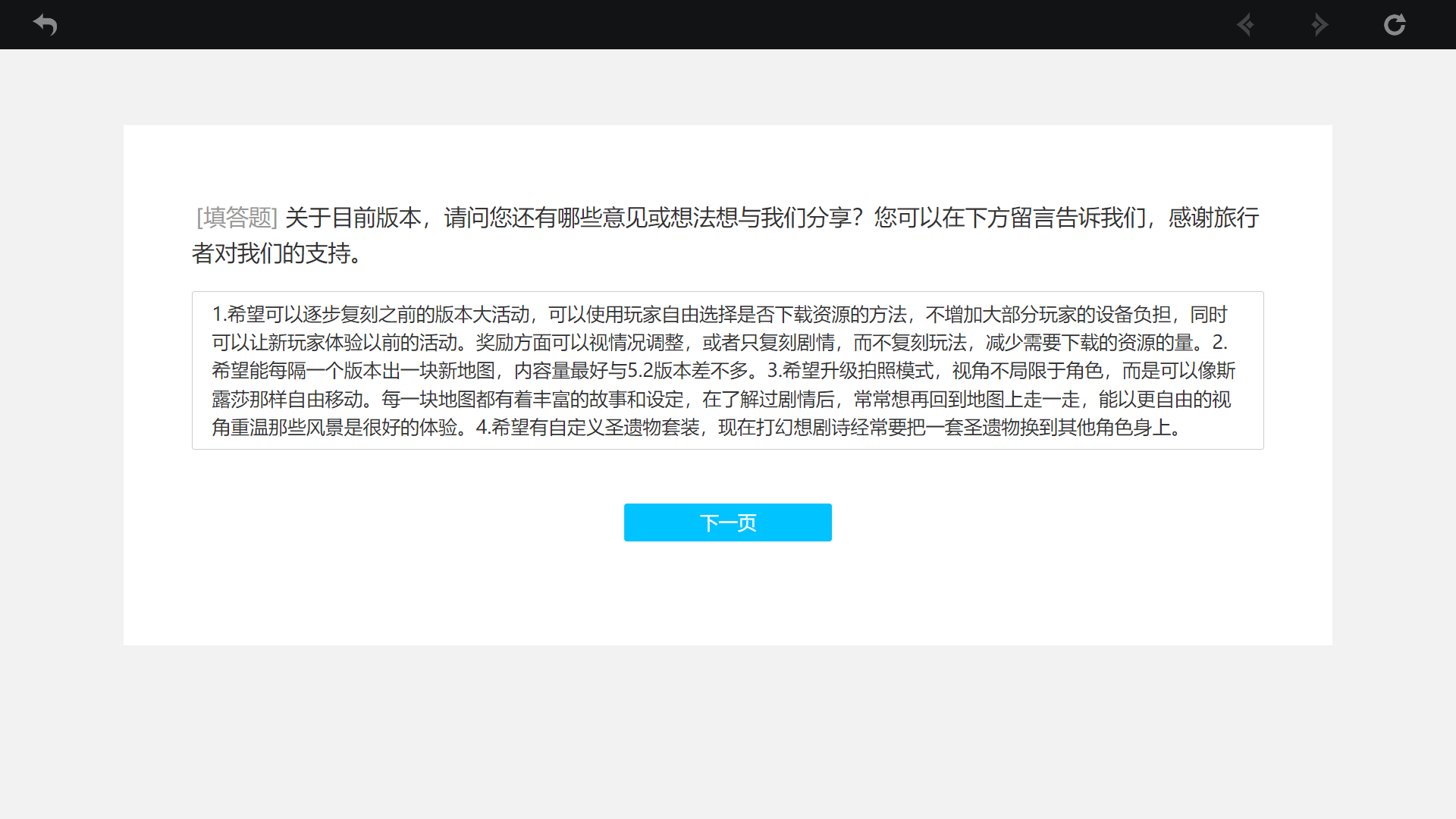Click on 奖励方面 in second answer line
Image resolution: width=1456 pixels, height=819 pixels.
(x=513, y=343)
